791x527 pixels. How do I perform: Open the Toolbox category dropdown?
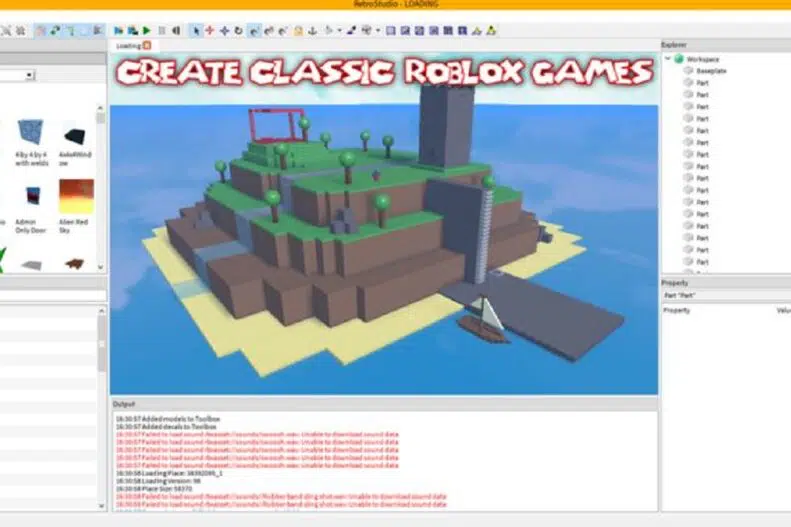pos(30,75)
